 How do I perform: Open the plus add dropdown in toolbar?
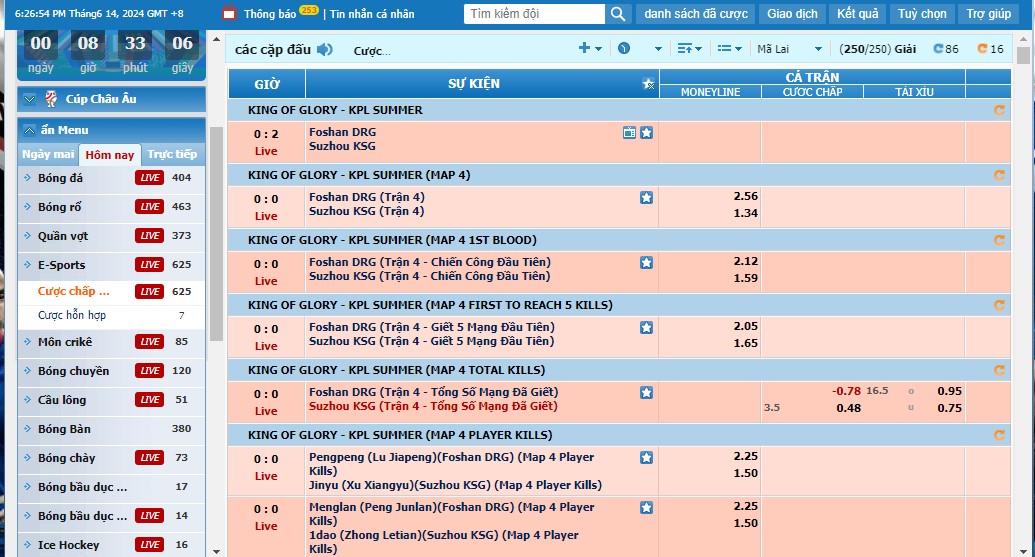pos(590,48)
